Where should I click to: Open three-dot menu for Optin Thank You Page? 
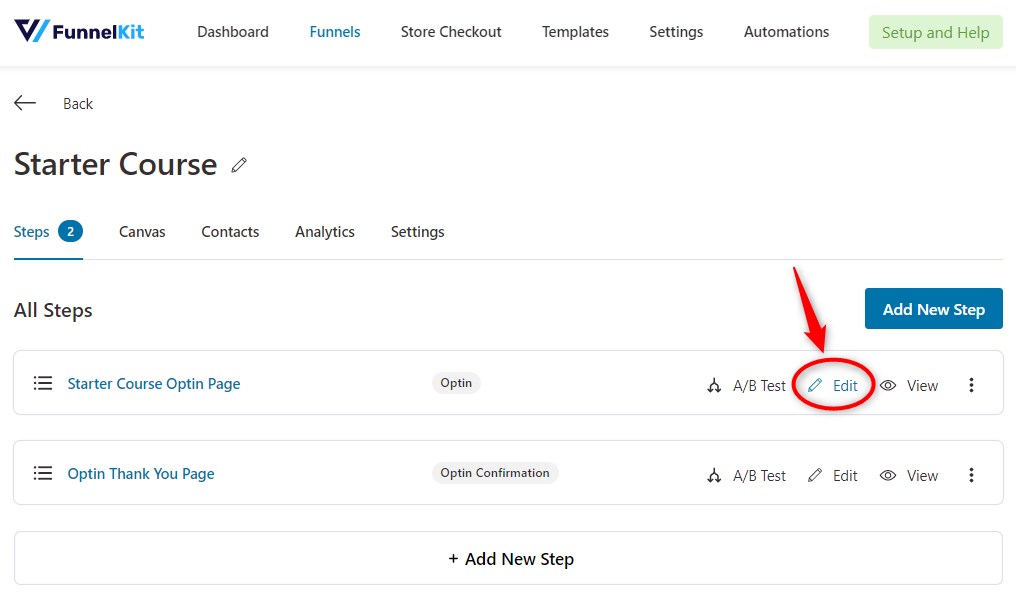point(971,475)
